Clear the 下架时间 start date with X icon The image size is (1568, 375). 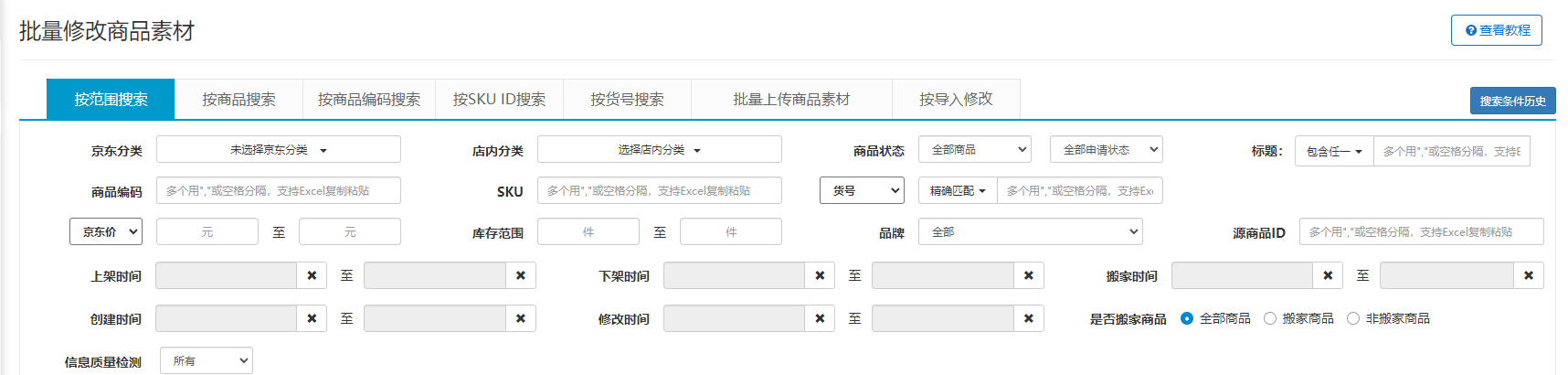820,275
